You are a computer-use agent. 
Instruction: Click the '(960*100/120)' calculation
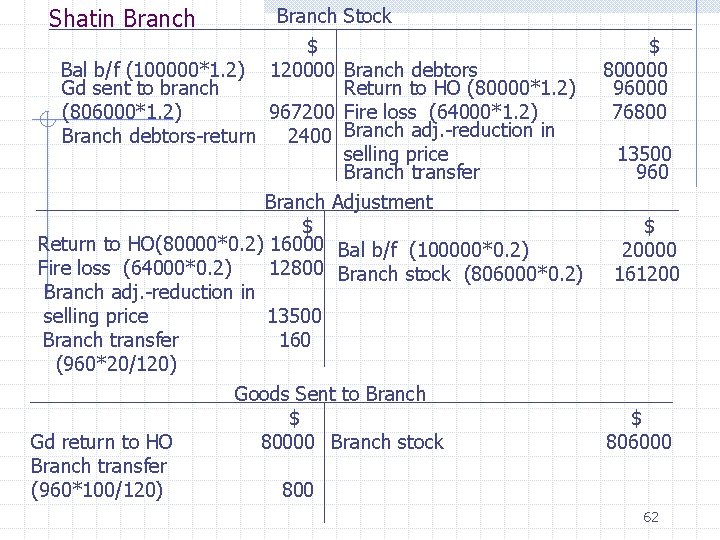97,490
